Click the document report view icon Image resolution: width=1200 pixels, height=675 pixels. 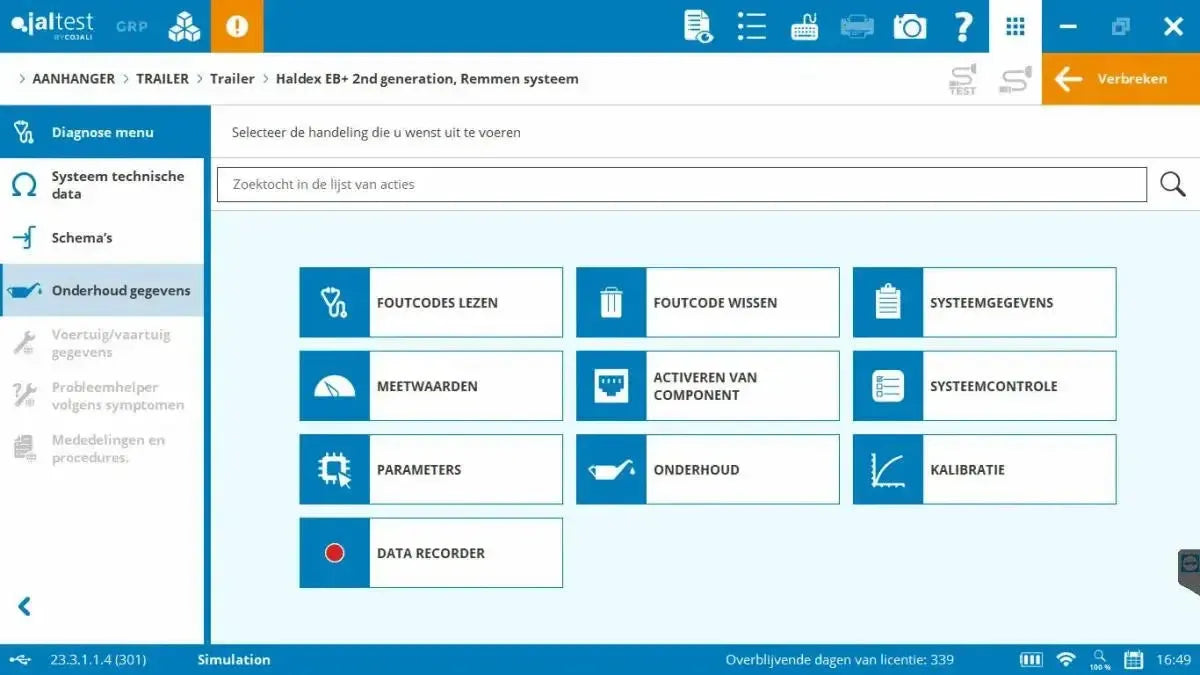click(698, 26)
